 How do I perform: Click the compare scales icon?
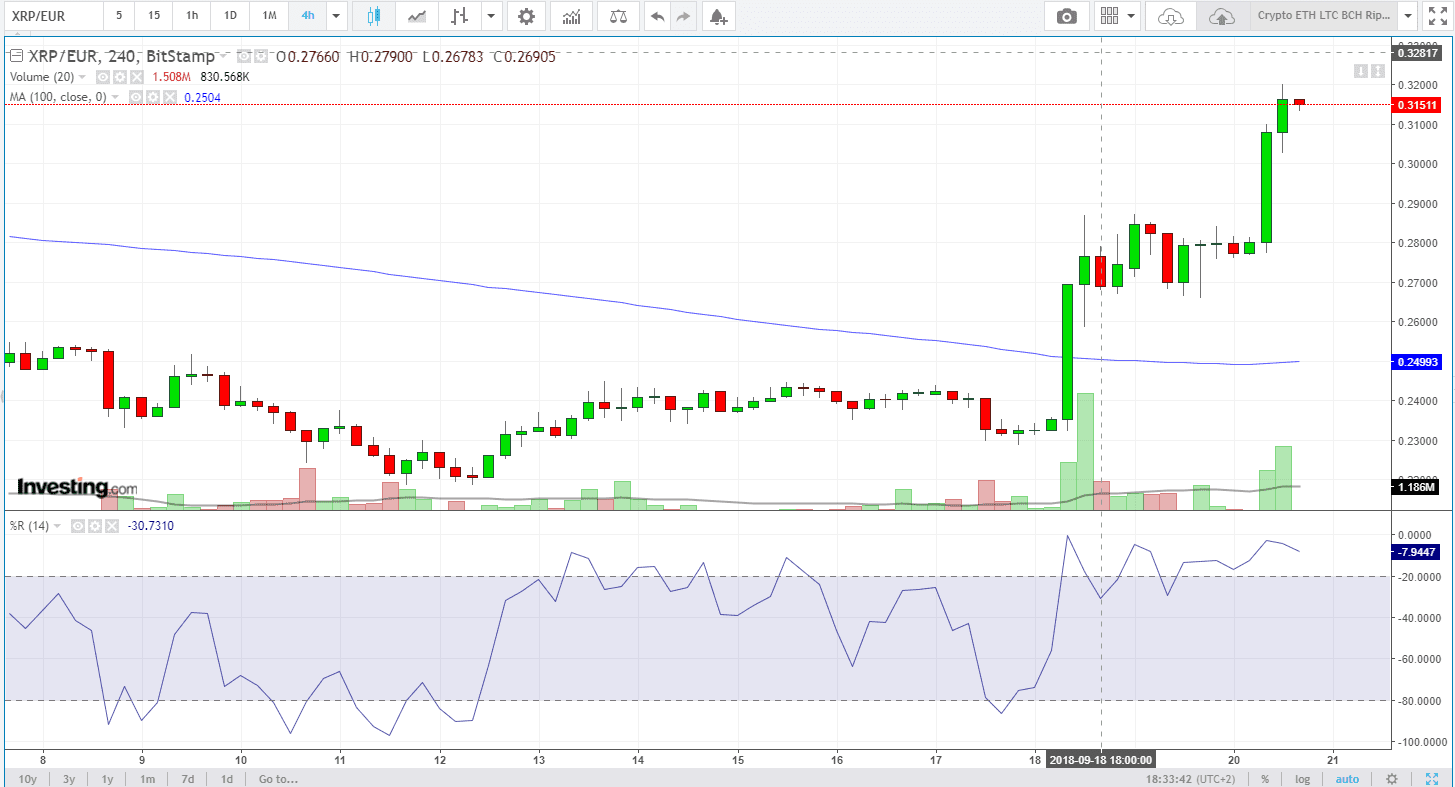(620, 16)
